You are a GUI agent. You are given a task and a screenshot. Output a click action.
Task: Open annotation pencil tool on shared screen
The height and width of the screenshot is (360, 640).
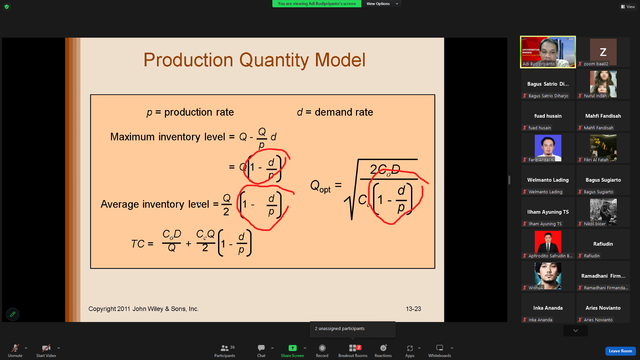point(13,314)
